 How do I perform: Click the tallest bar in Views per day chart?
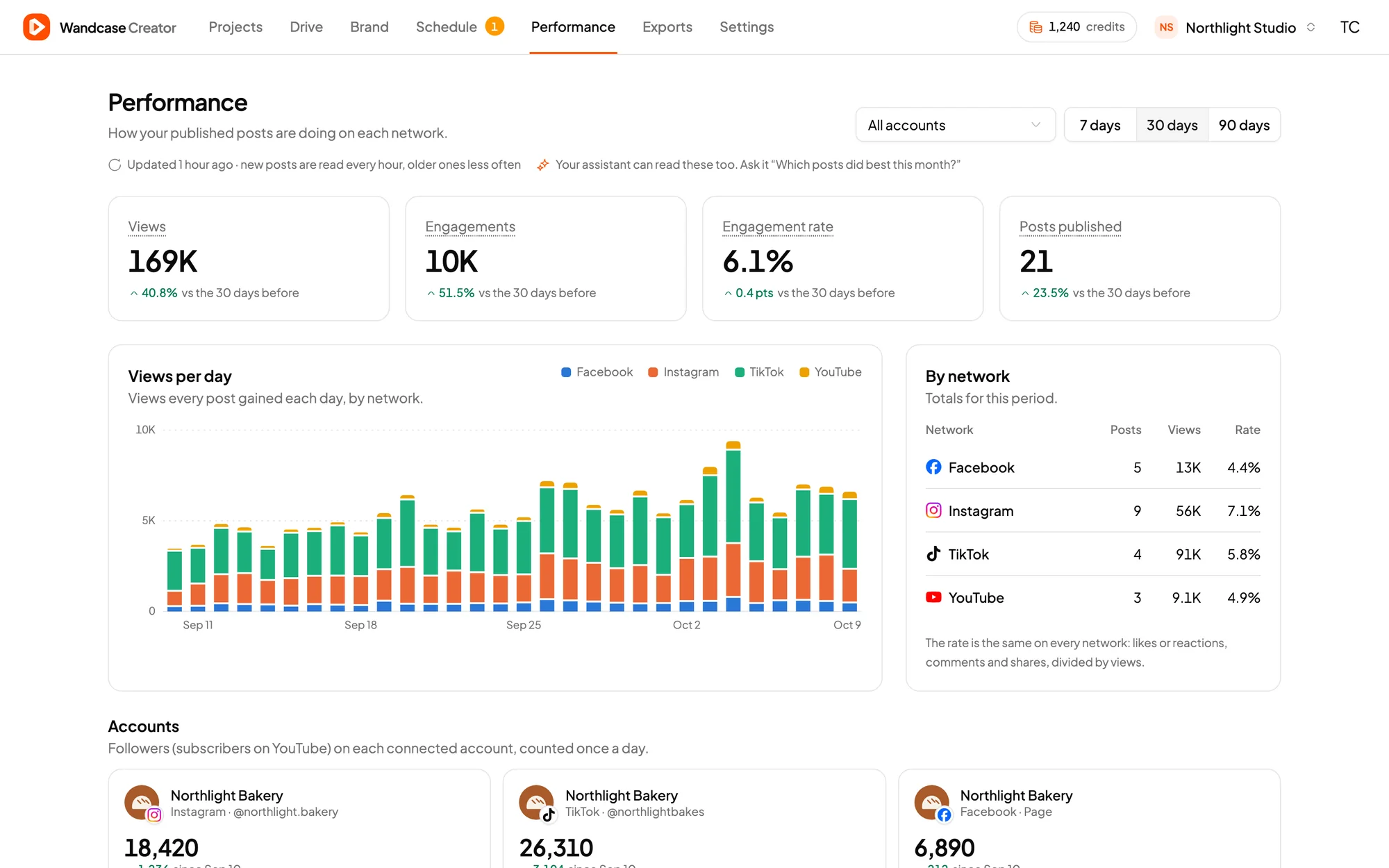(733, 526)
